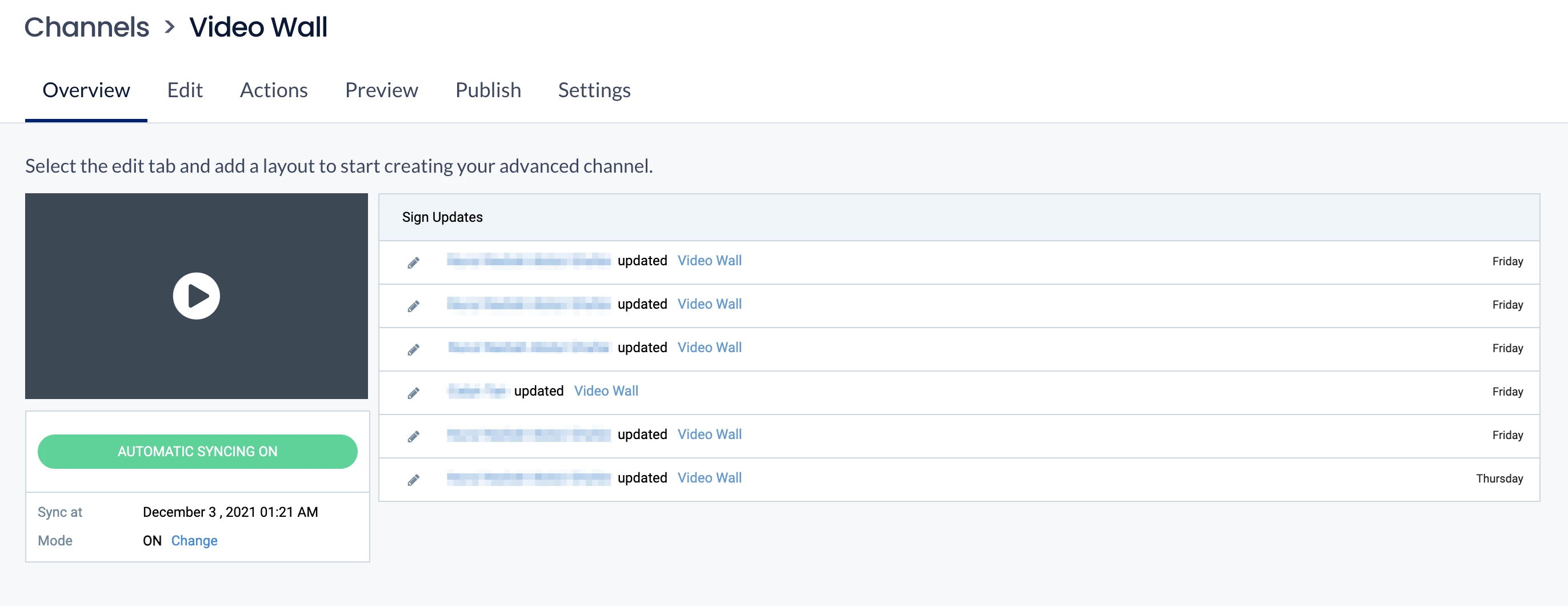Click the pencil icon in the first update row
Image resolution: width=1568 pixels, height=606 pixels.
(x=413, y=262)
